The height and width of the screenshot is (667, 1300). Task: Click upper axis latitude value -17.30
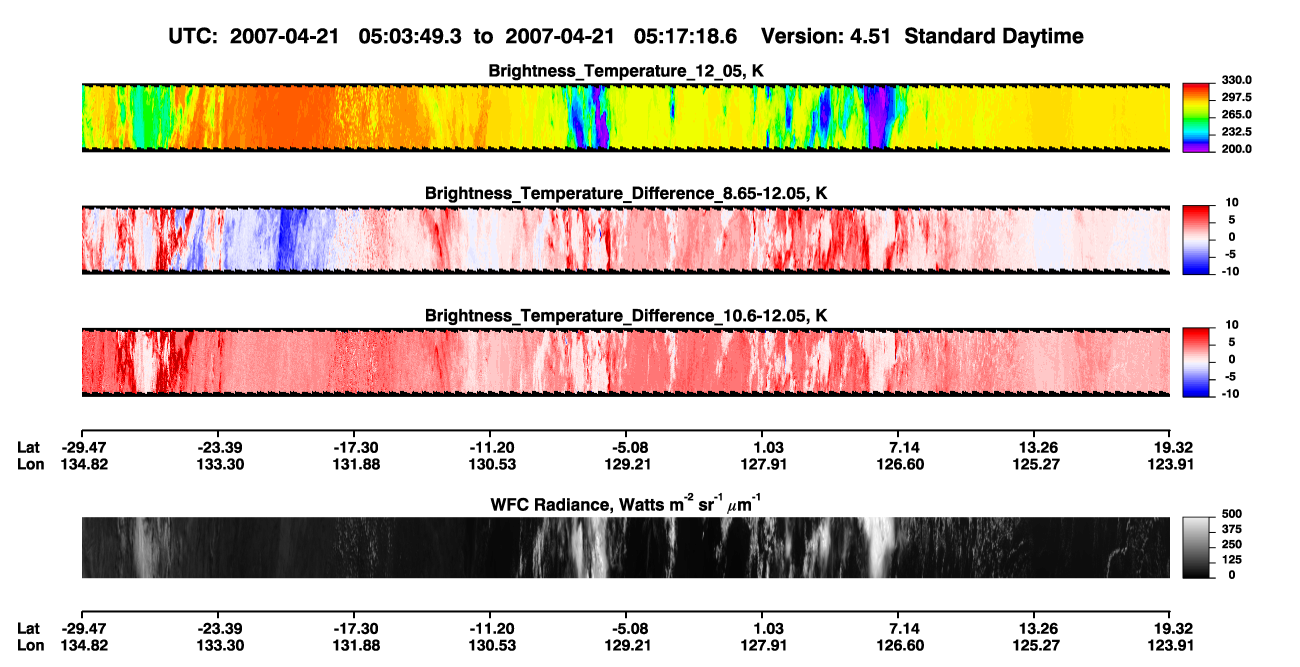click(353, 447)
